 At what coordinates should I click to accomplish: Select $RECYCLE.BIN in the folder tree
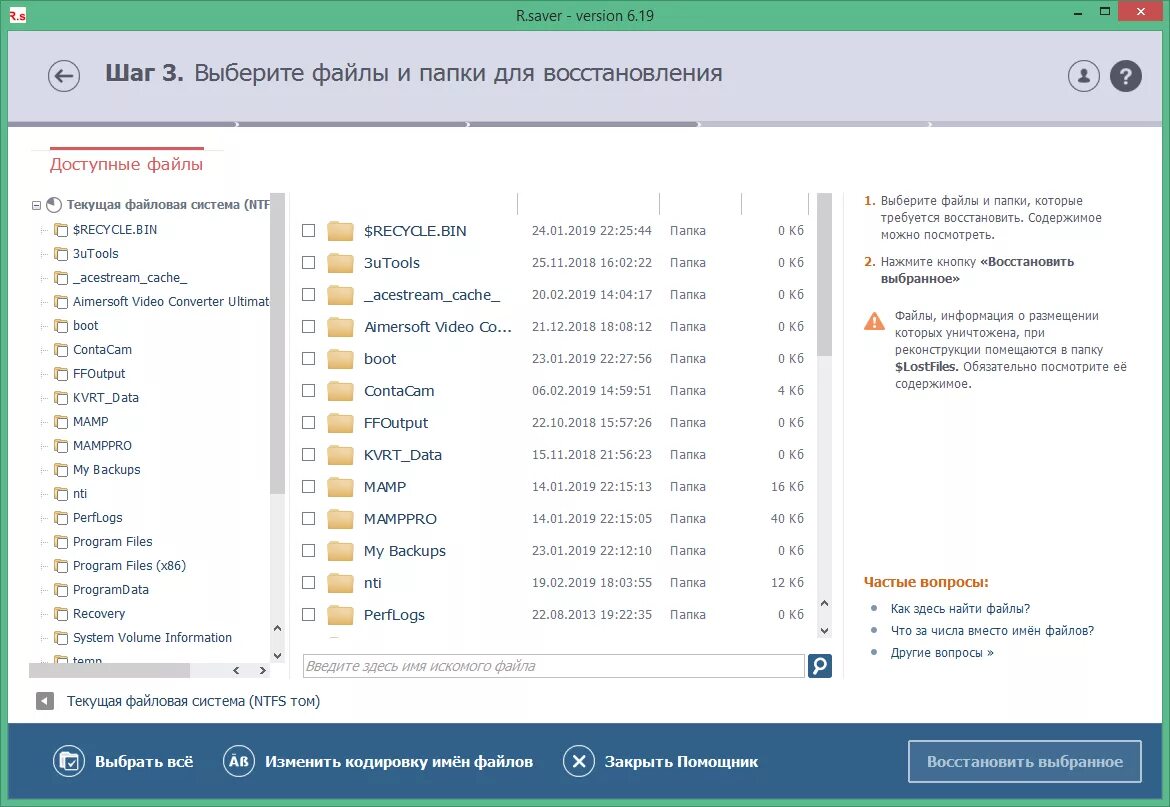(115, 230)
